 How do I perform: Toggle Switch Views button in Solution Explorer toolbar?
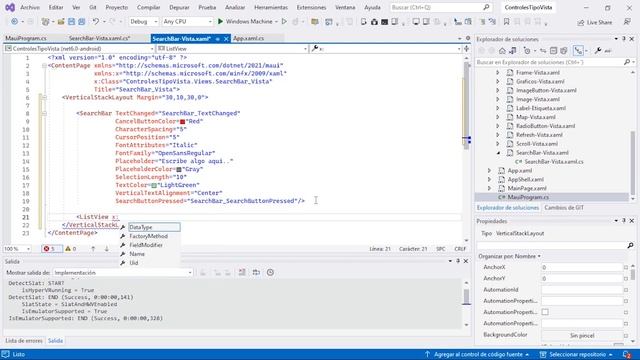(x=513, y=51)
